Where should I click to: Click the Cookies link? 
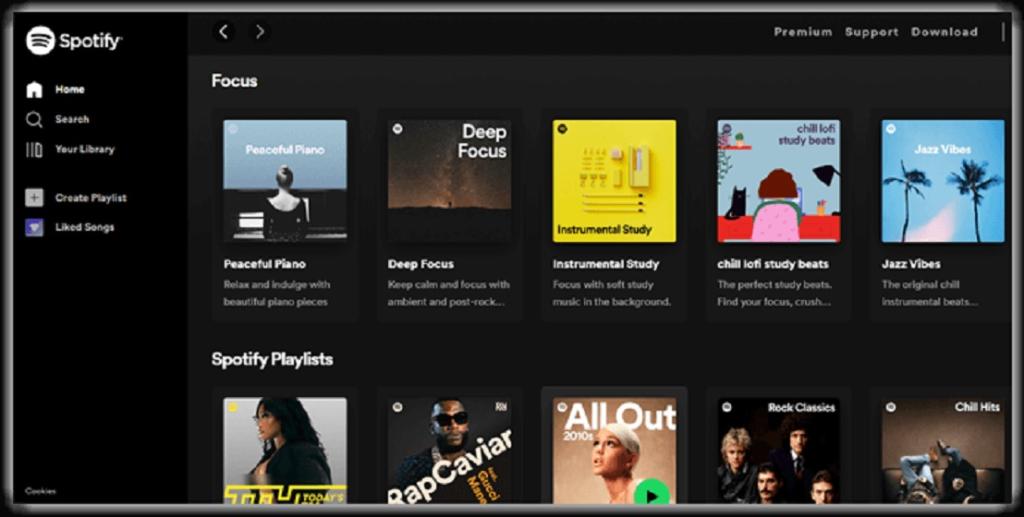coord(40,491)
